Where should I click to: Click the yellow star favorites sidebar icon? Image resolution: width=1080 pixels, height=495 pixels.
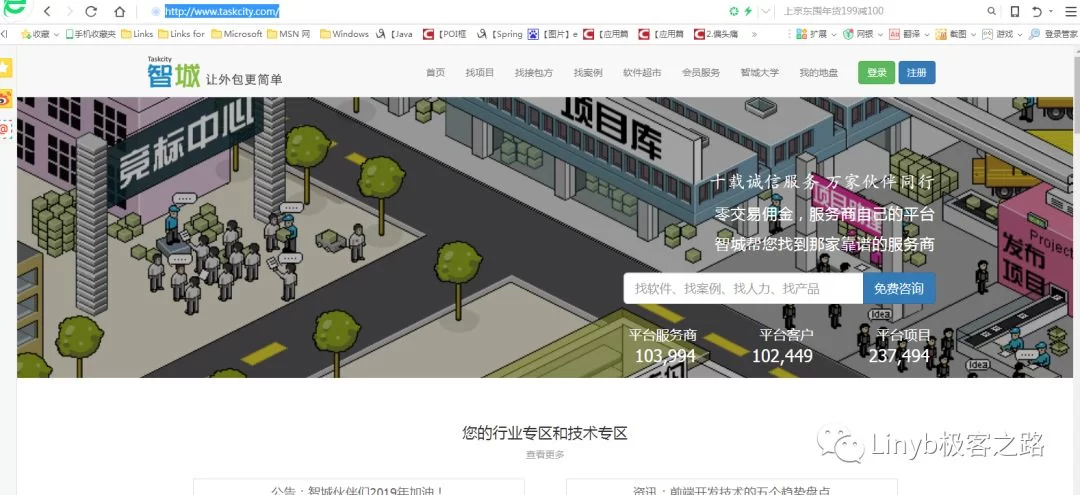point(6,68)
